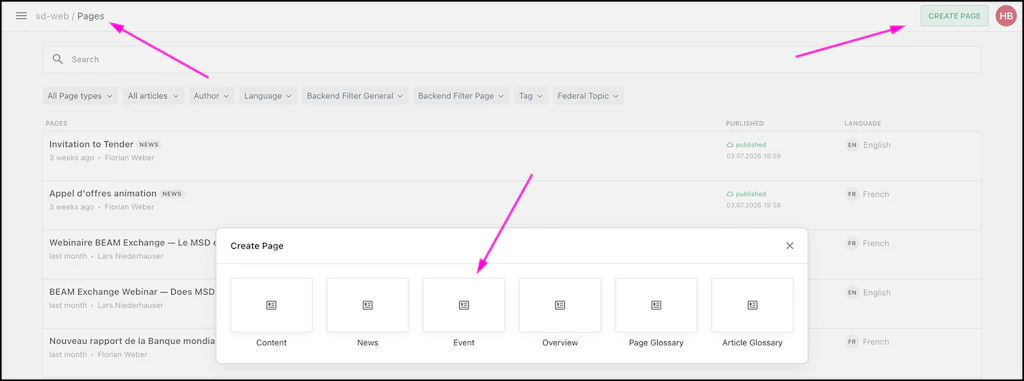This screenshot has width=1024, height=381.
Task: Open the Backend Filter Page dropdown
Action: [461, 96]
